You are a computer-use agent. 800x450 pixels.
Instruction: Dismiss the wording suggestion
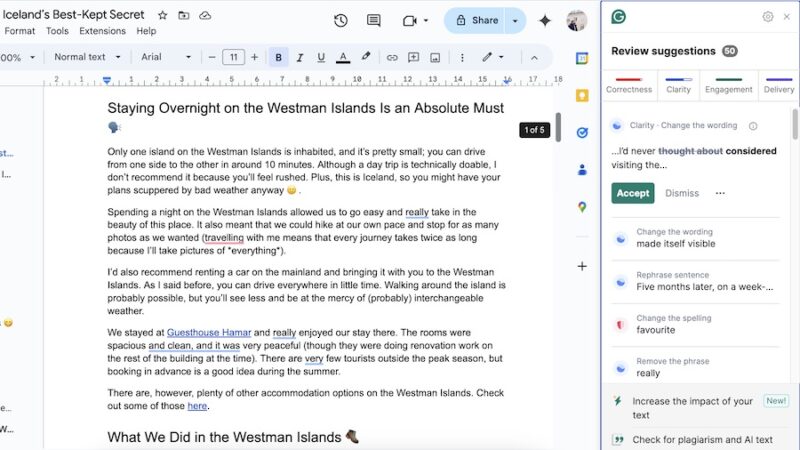point(682,193)
